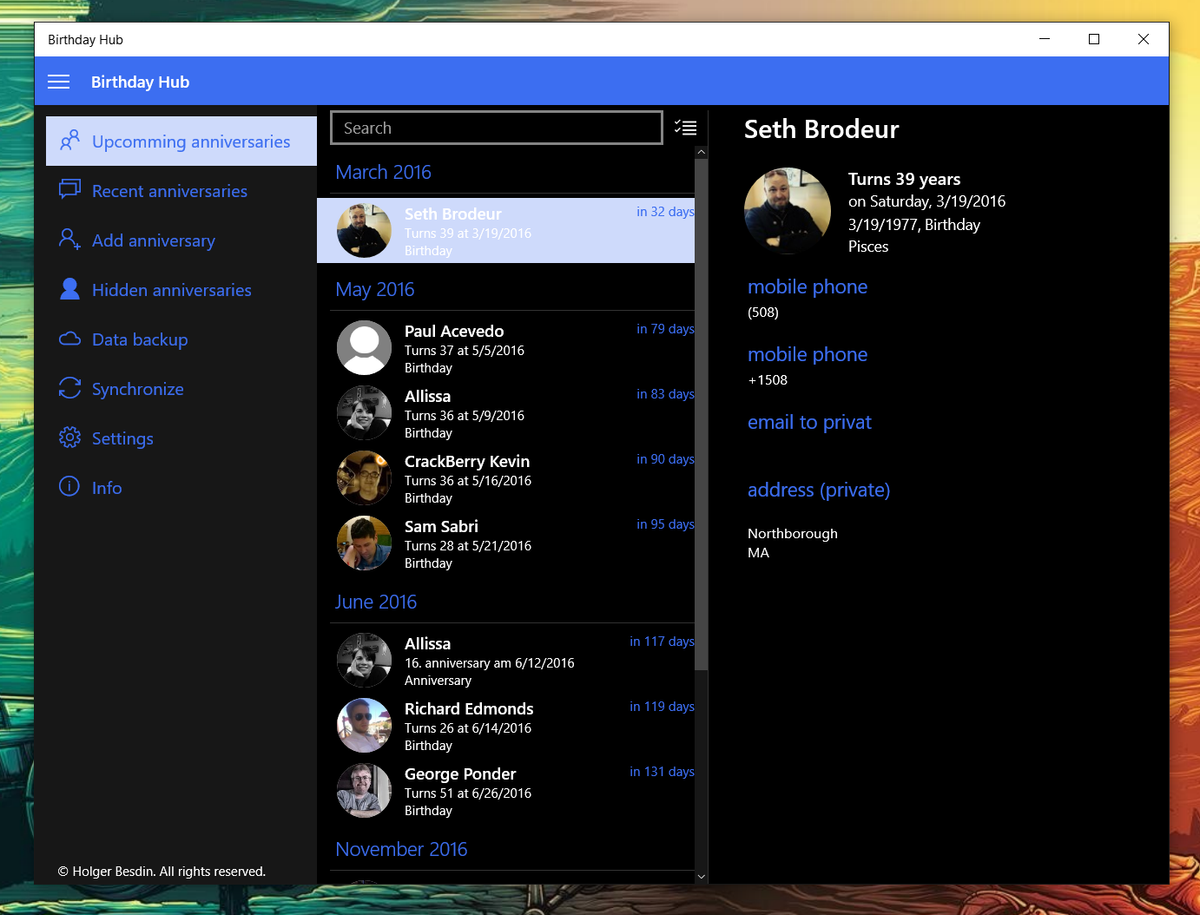Click the scroll-up chevron above the list

click(701, 151)
